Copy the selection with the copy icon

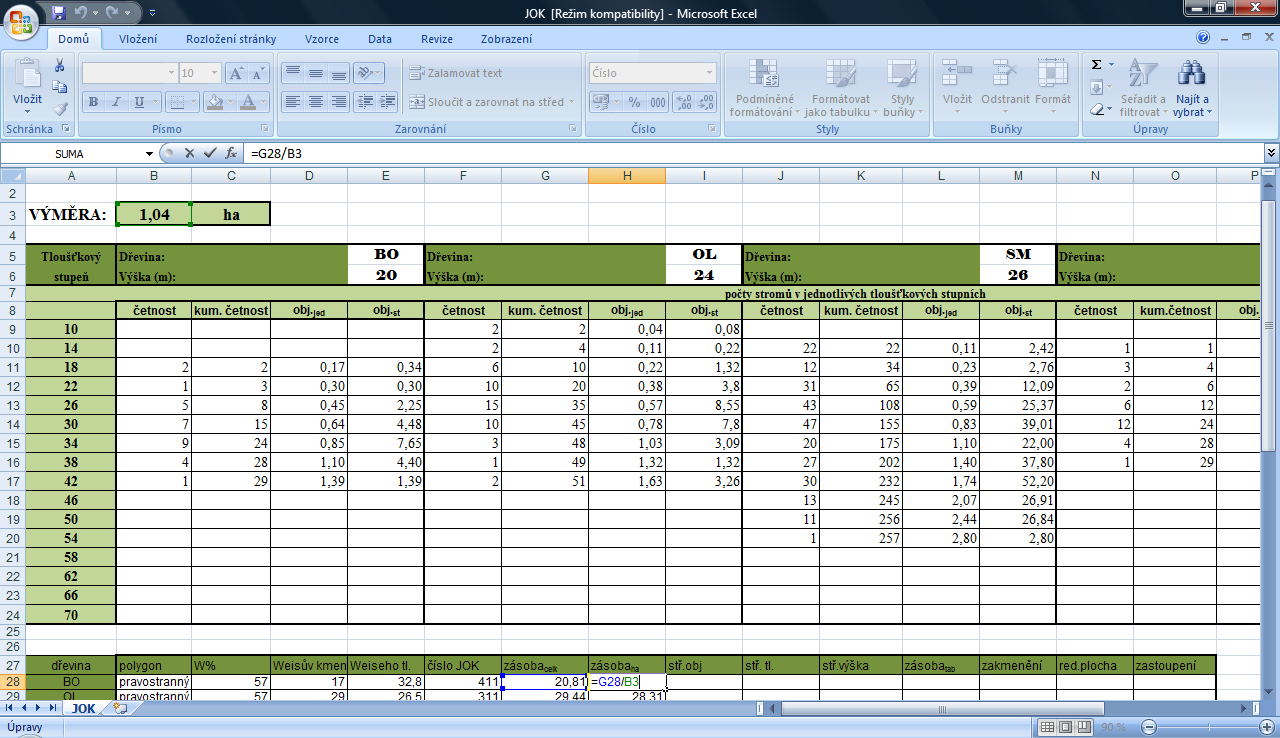click(59, 87)
